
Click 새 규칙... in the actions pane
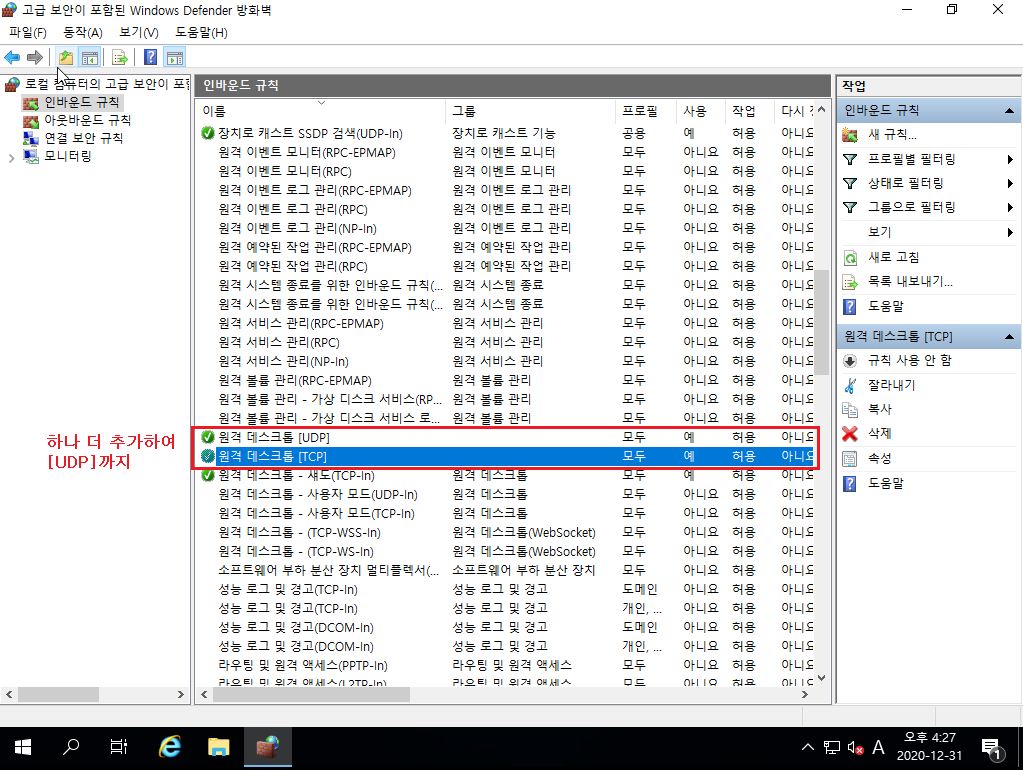click(x=892, y=134)
